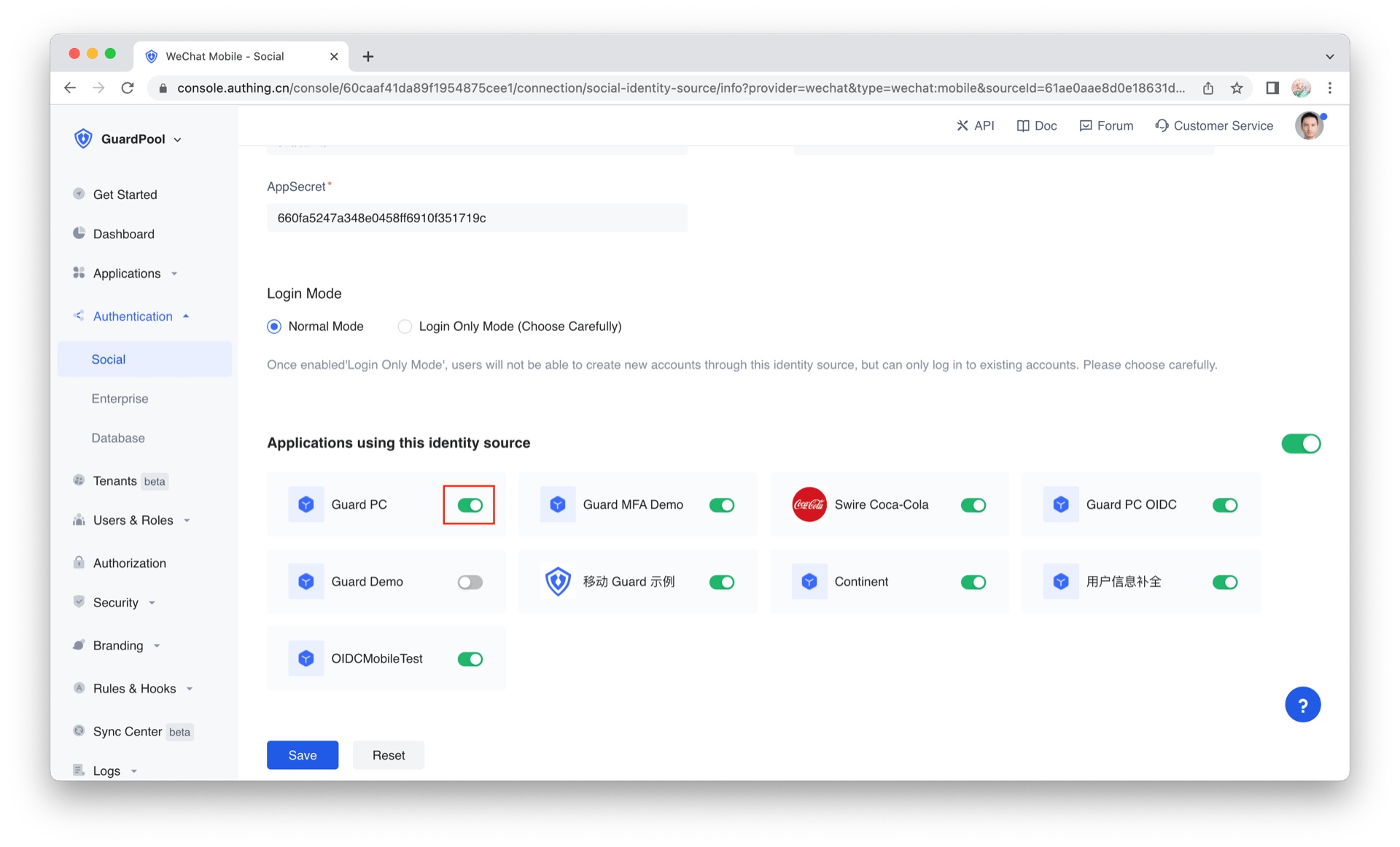Screen dimensions: 1400x847
Task: Open the Enterprise identity source menu item
Action: click(120, 399)
